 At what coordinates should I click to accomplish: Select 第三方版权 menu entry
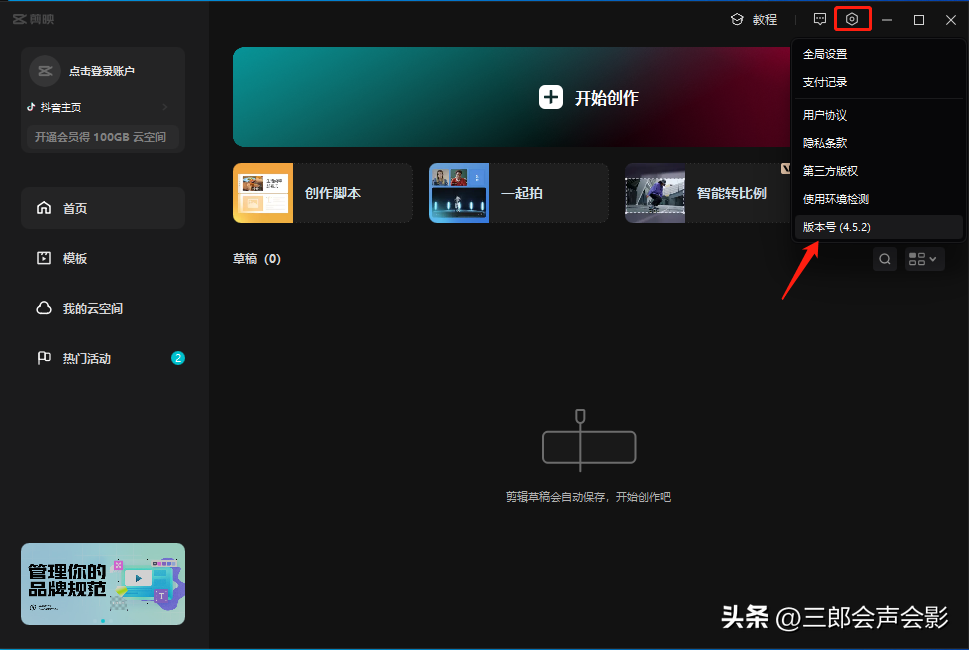pos(830,172)
